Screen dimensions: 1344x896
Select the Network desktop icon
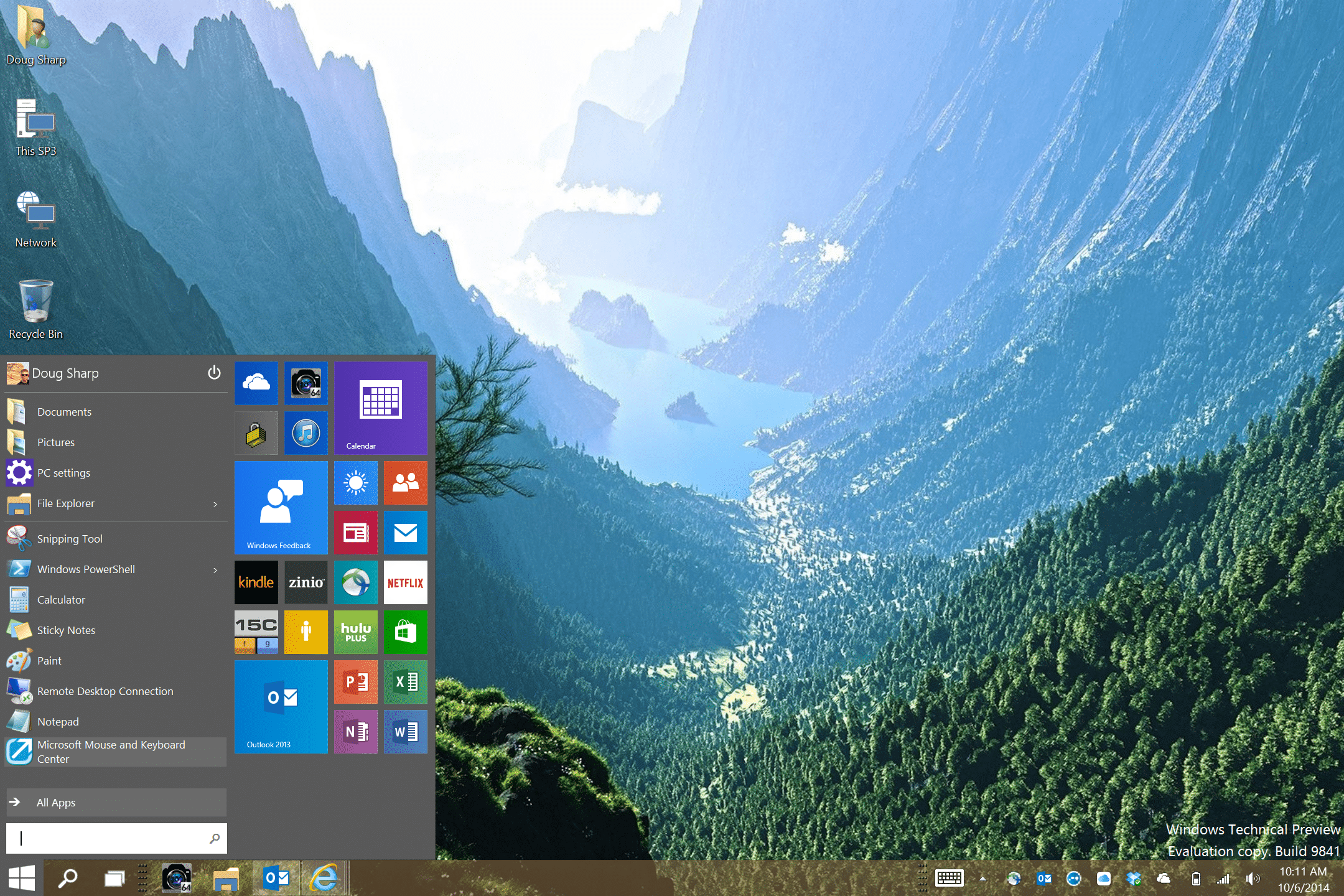pos(36,219)
